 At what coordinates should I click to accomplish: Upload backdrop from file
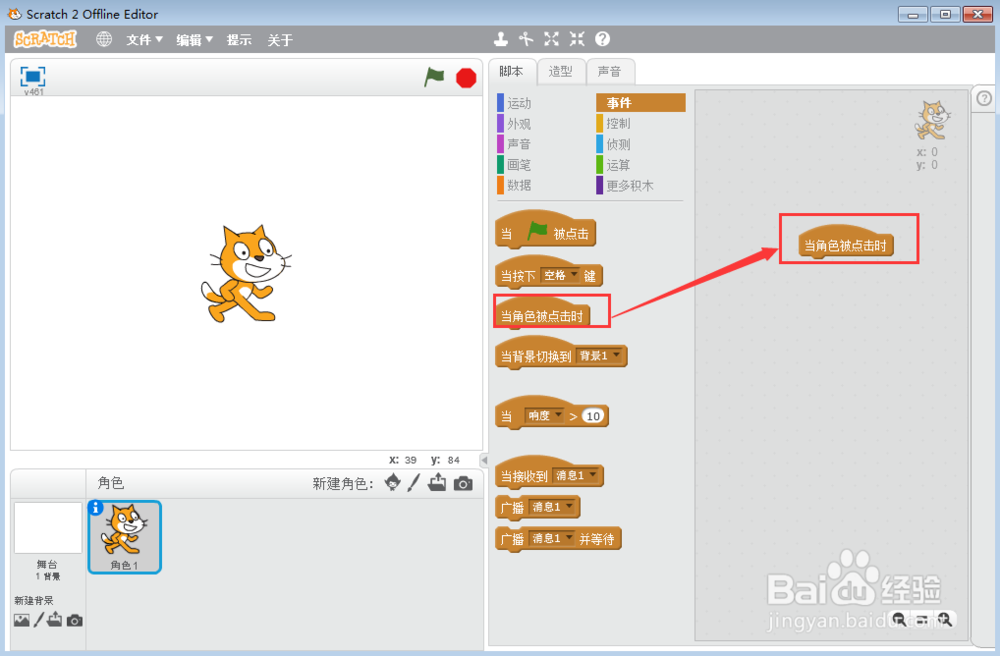[55, 619]
